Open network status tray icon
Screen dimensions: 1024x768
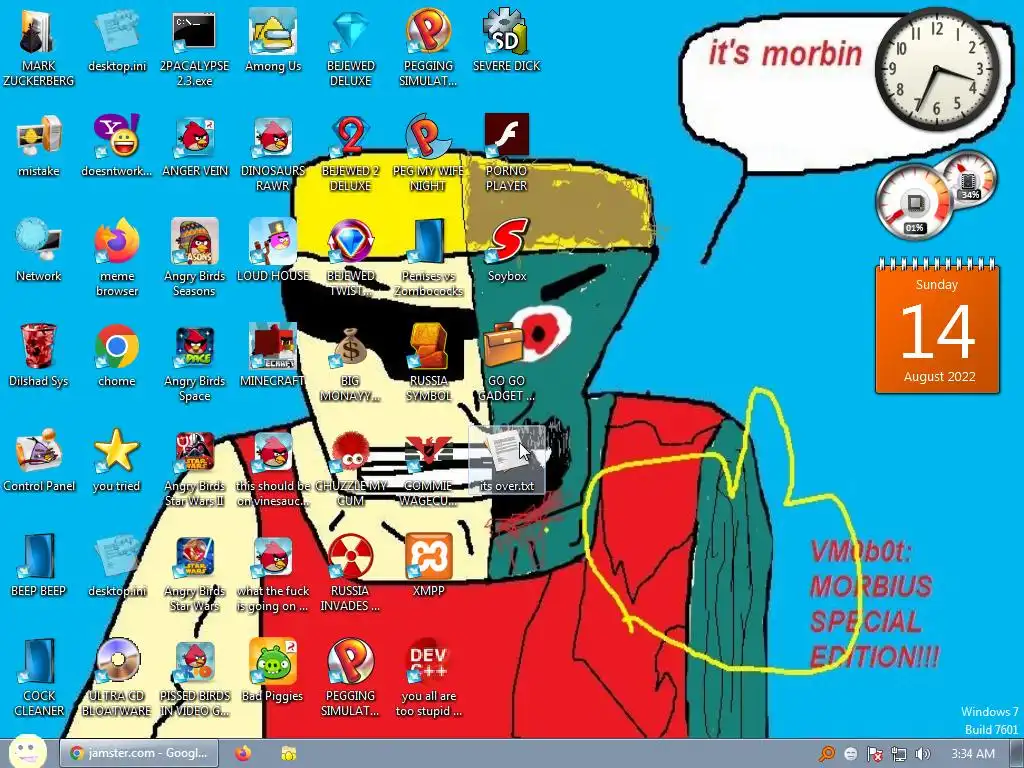tap(899, 754)
